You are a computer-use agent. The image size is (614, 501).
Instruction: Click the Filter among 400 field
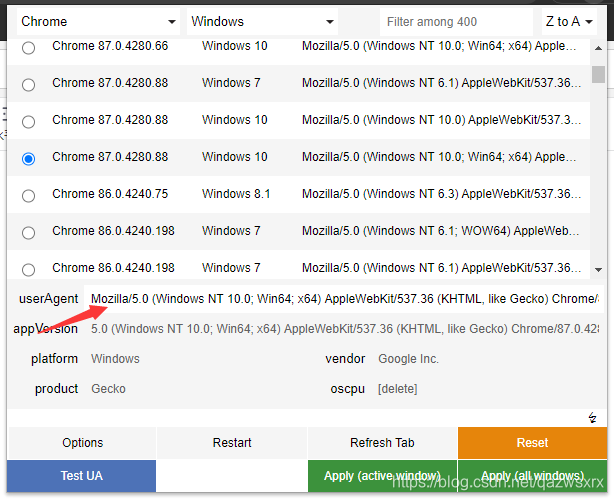(456, 22)
